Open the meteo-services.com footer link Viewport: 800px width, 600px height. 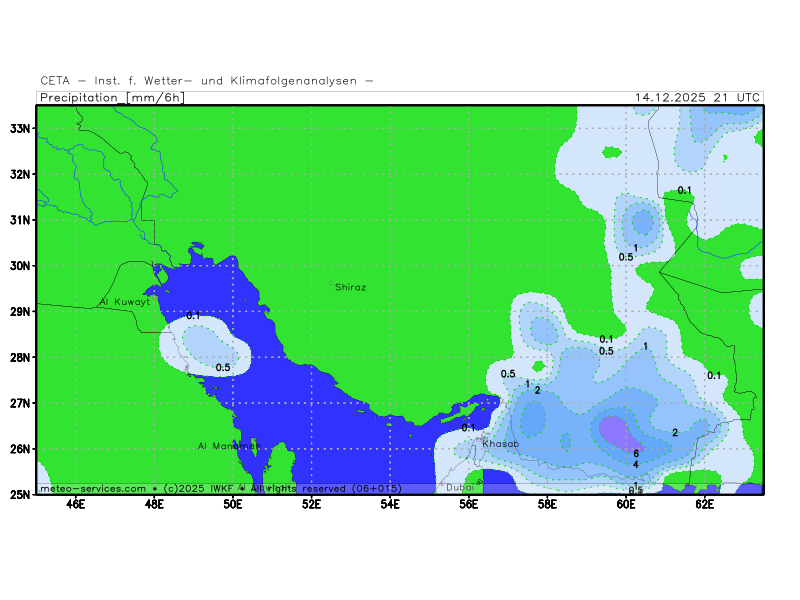click(x=94, y=488)
